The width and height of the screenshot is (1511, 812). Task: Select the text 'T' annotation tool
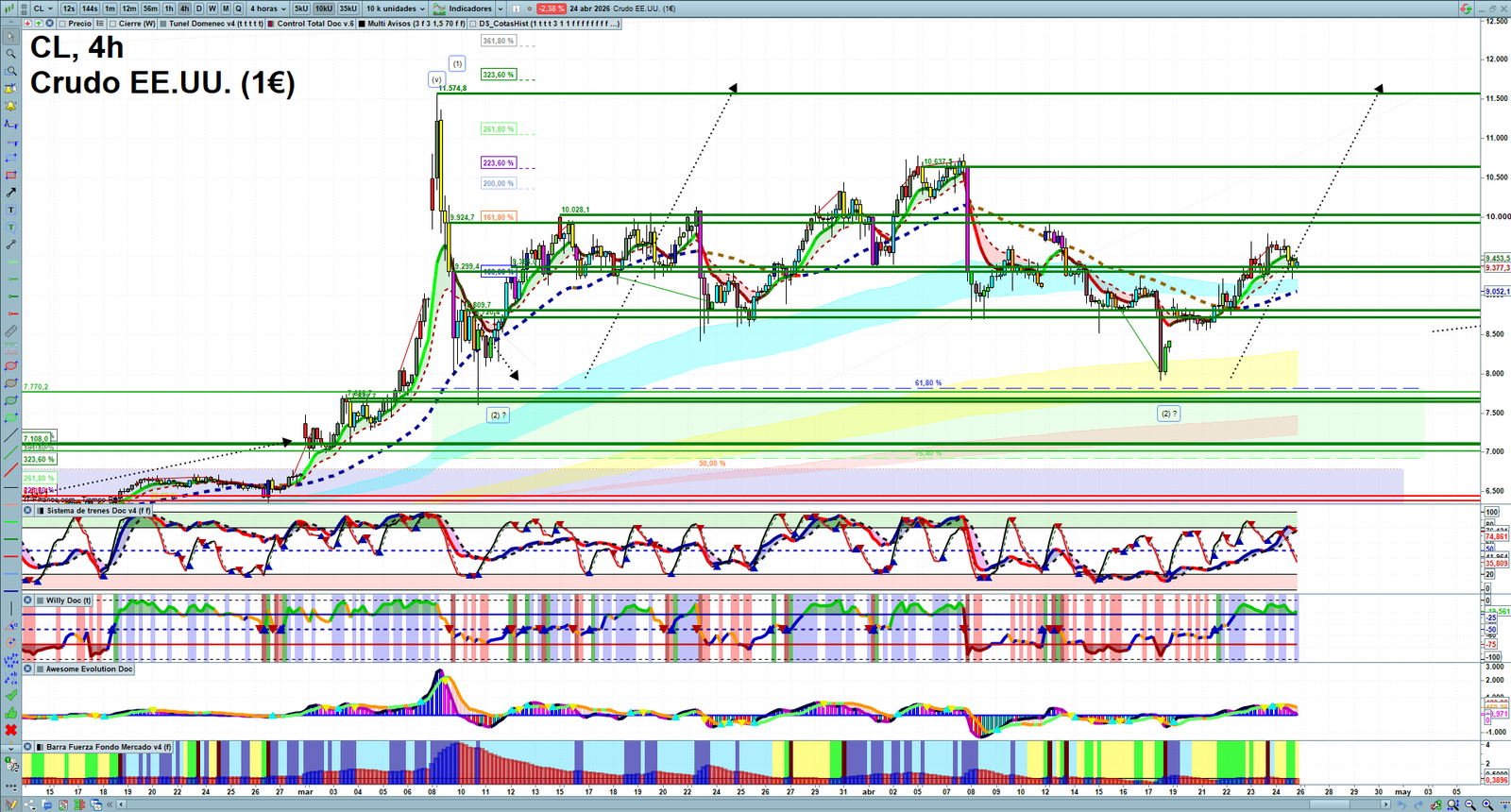(10, 210)
